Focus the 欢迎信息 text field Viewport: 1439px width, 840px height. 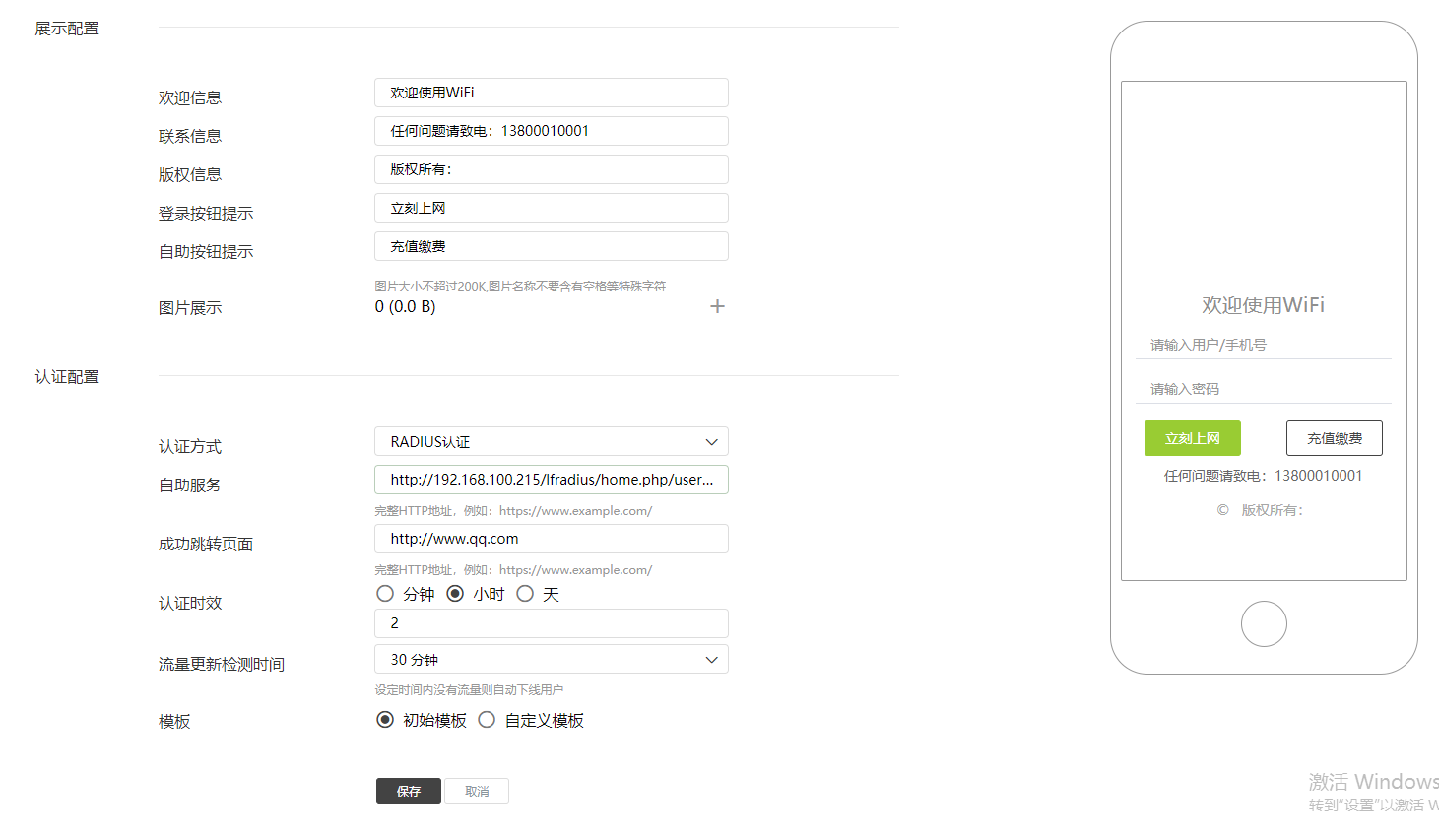(x=551, y=93)
